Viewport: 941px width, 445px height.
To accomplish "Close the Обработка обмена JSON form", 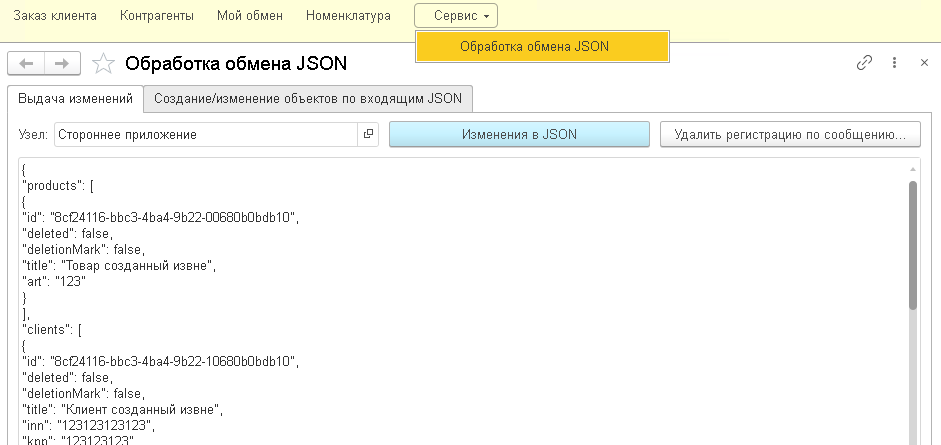I will pyautogui.click(x=924, y=63).
